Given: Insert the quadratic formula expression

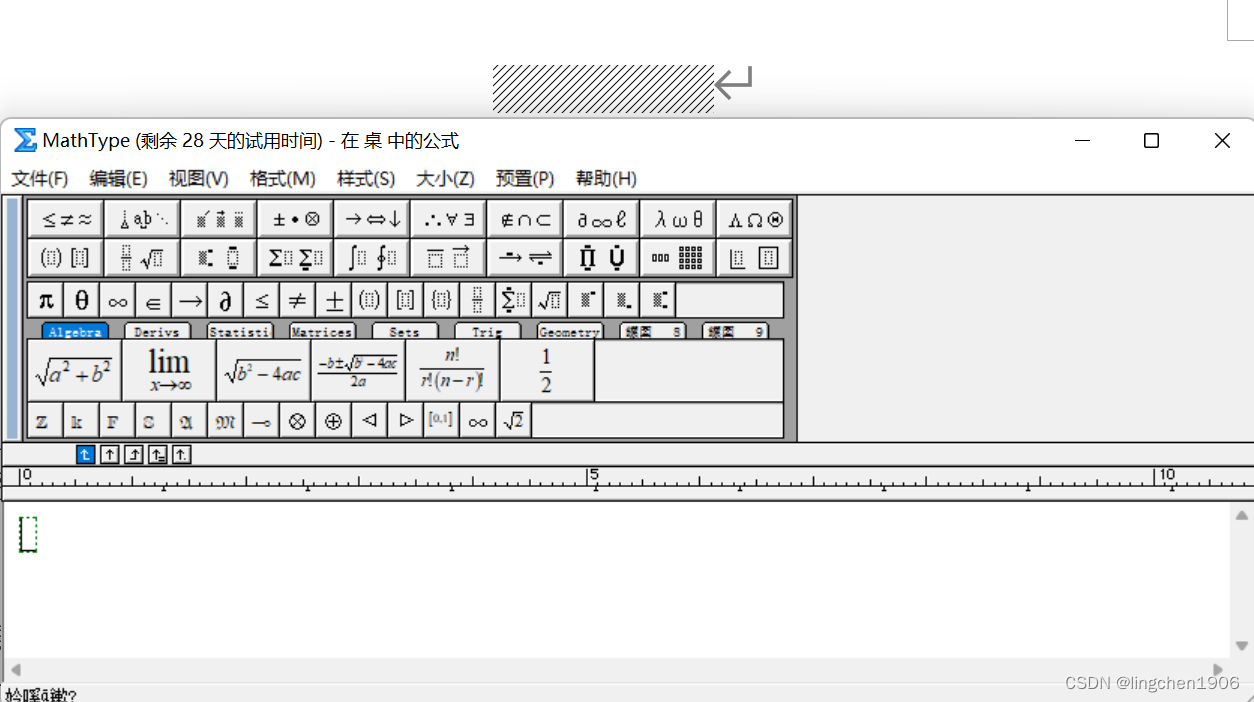Looking at the screenshot, I should tap(358, 371).
